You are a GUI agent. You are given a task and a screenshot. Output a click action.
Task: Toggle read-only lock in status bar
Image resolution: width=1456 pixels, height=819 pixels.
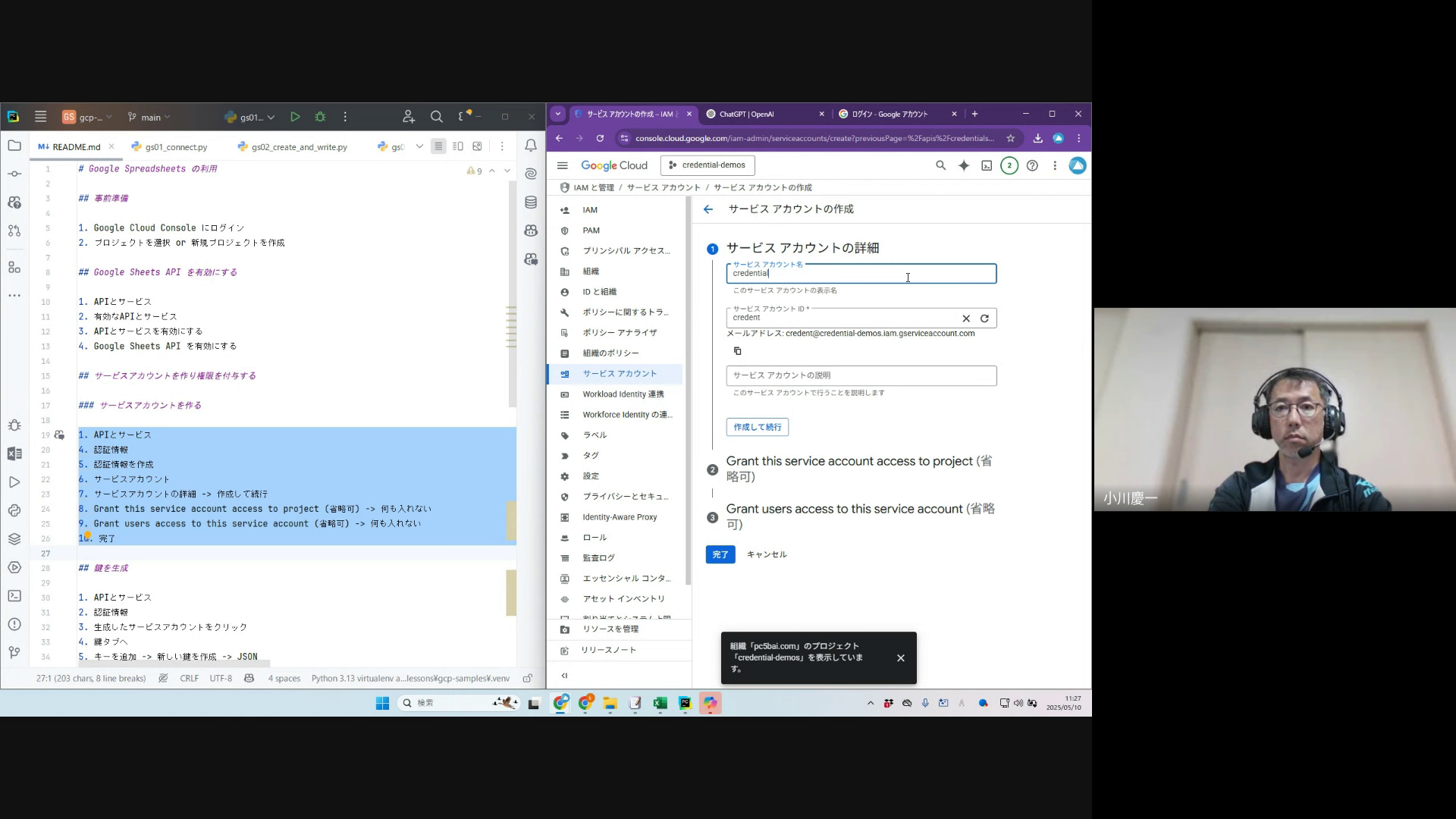tap(528, 678)
